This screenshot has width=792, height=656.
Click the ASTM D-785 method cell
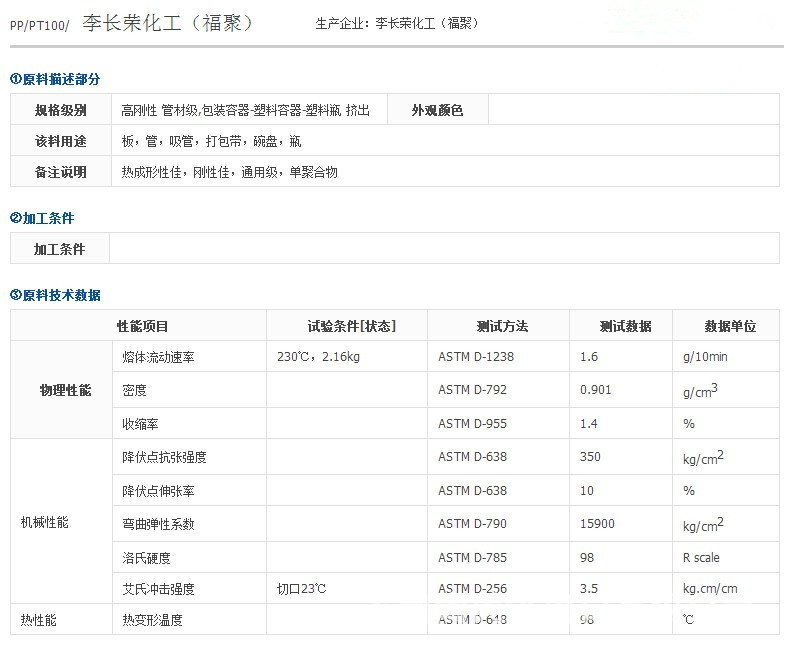coord(499,558)
